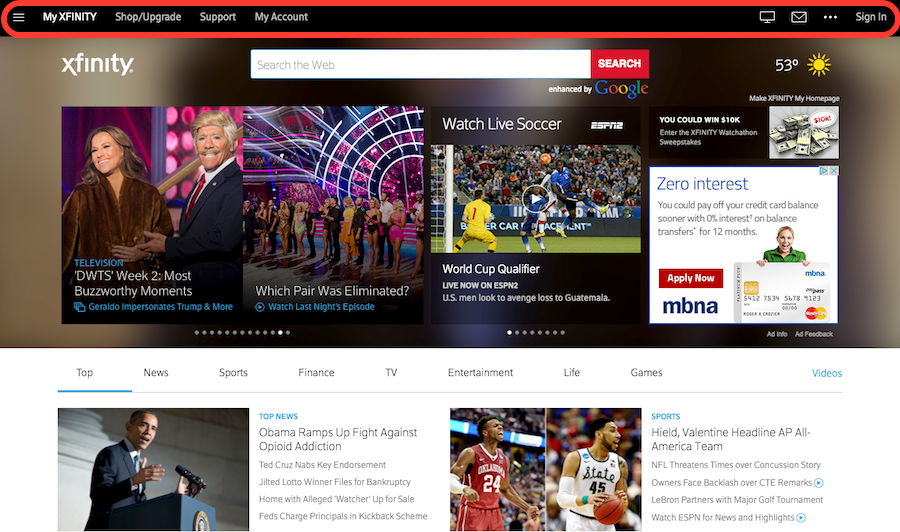This screenshot has height=532, width=900.
Task: Click Ad Info link
Action: [x=777, y=334]
